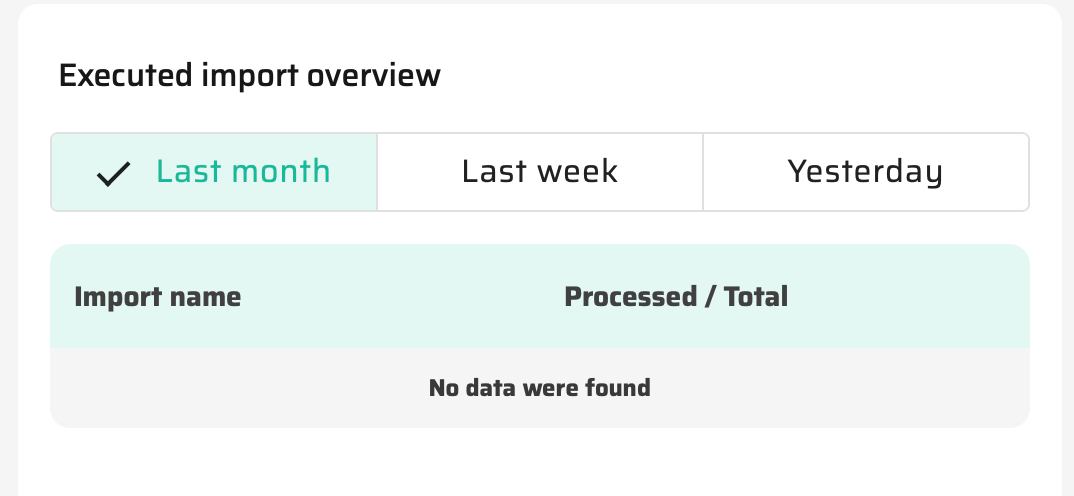Click the checkmark icon beside Last month
The height and width of the screenshot is (496, 1074).
(114, 174)
